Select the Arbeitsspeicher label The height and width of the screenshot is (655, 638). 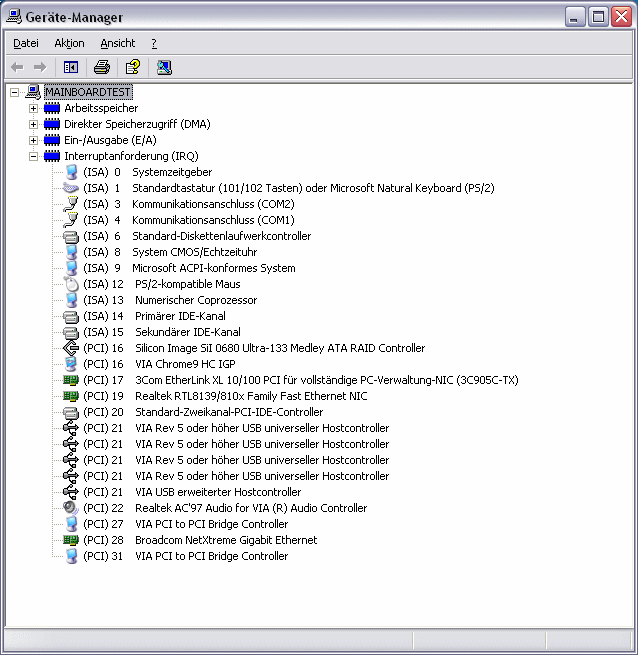click(x=101, y=108)
